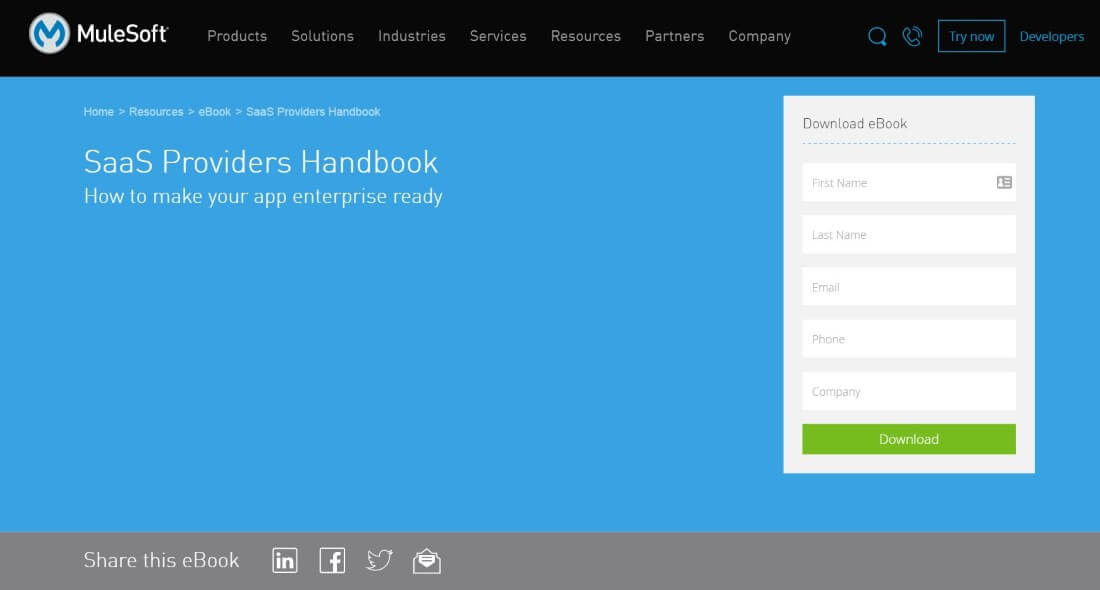The width and height of the screenshot is (1100, 590).
Task: Navigate to Home via breadcrumb
Action: (98, 112)
